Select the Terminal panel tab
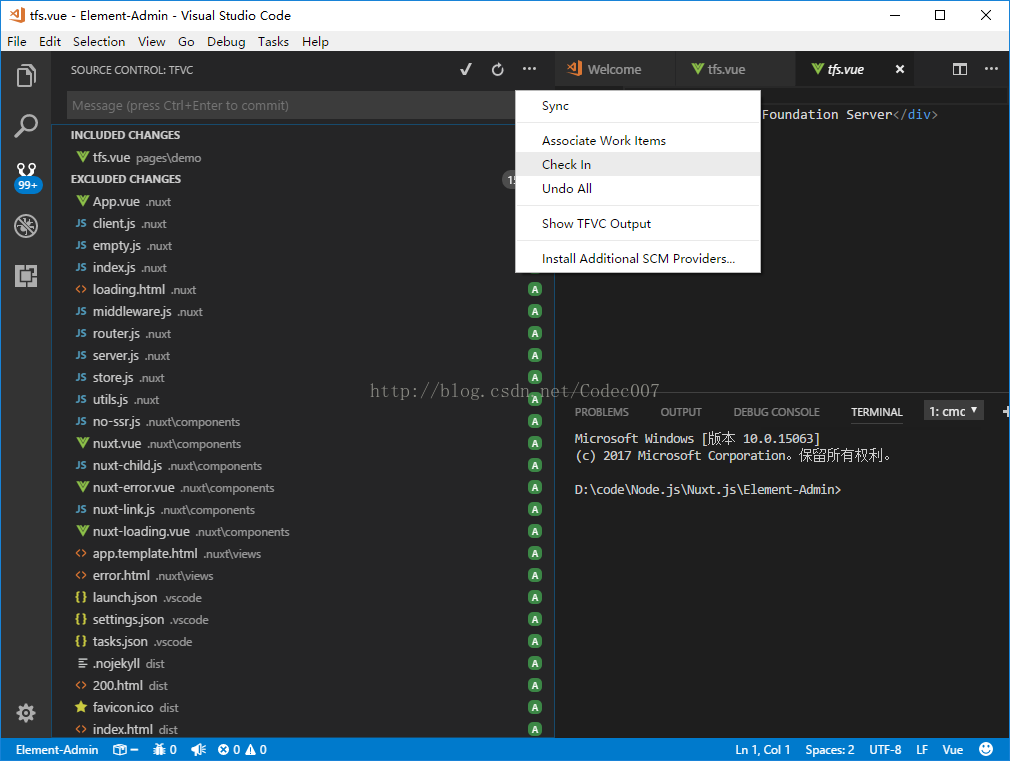 click(877, 412)
